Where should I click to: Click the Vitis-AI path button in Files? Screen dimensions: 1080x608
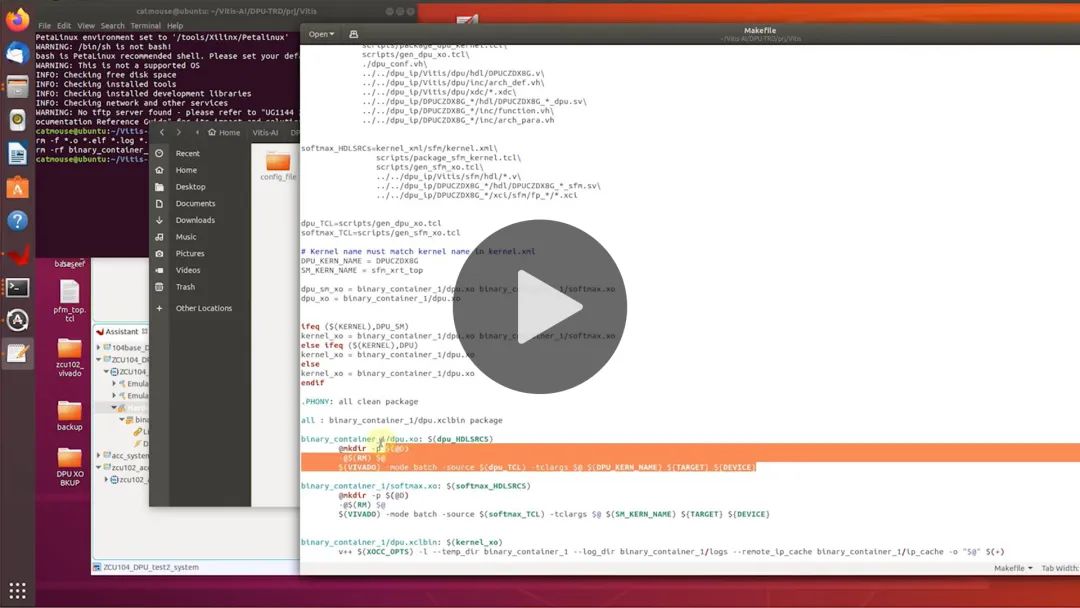coord(265,132)
